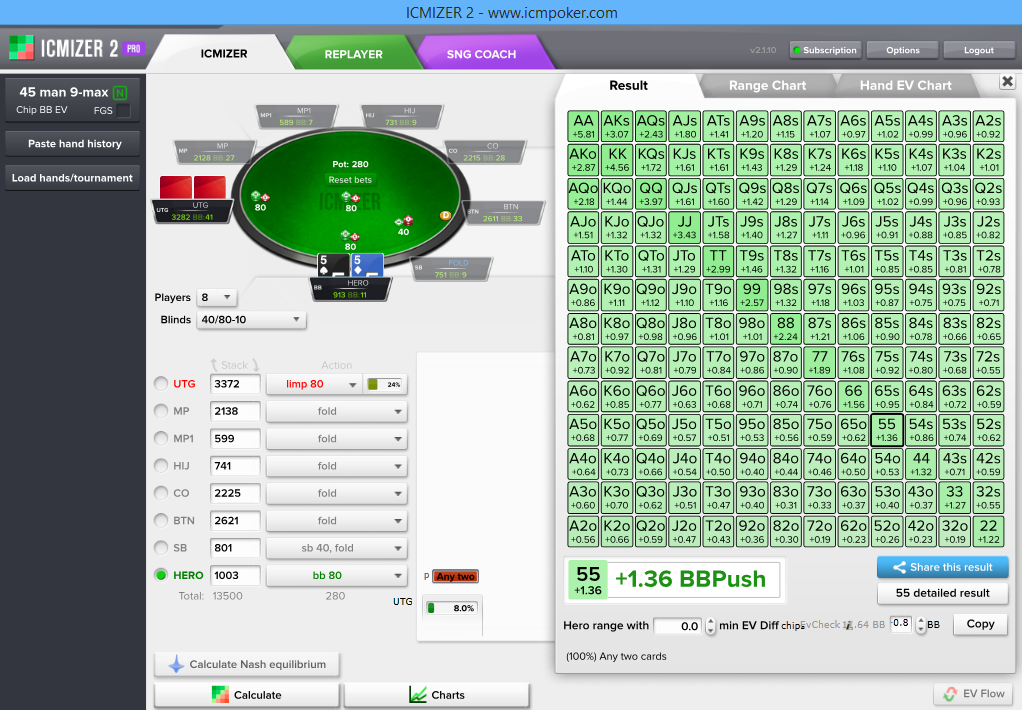Click the BB value stepper arrows
The image size is (1022, 710).
point(920,625)
